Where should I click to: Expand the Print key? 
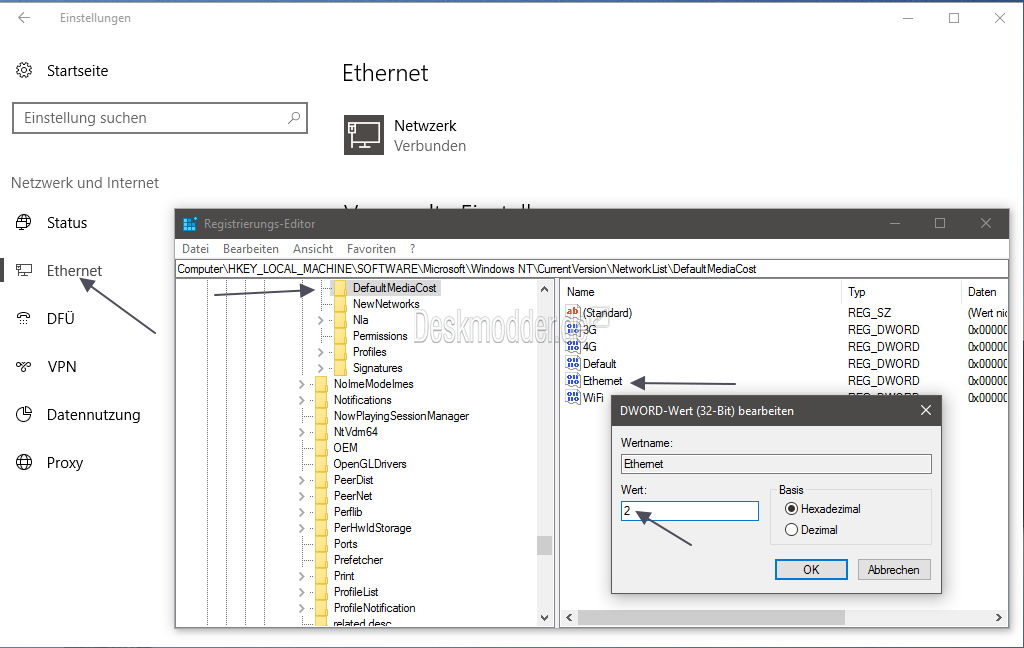tap(302, 576)
